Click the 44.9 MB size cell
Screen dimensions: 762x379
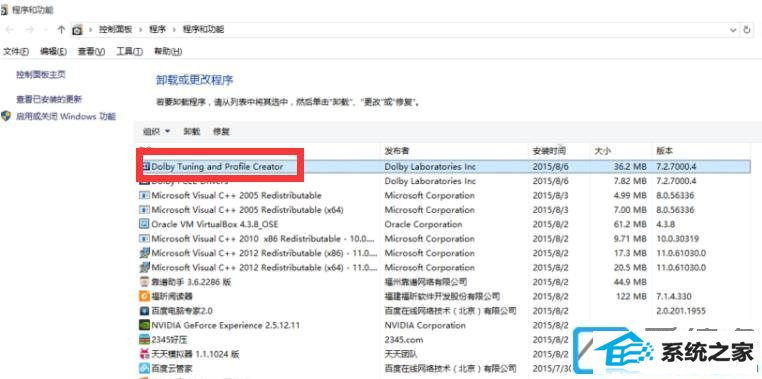[x=630, y=282]
